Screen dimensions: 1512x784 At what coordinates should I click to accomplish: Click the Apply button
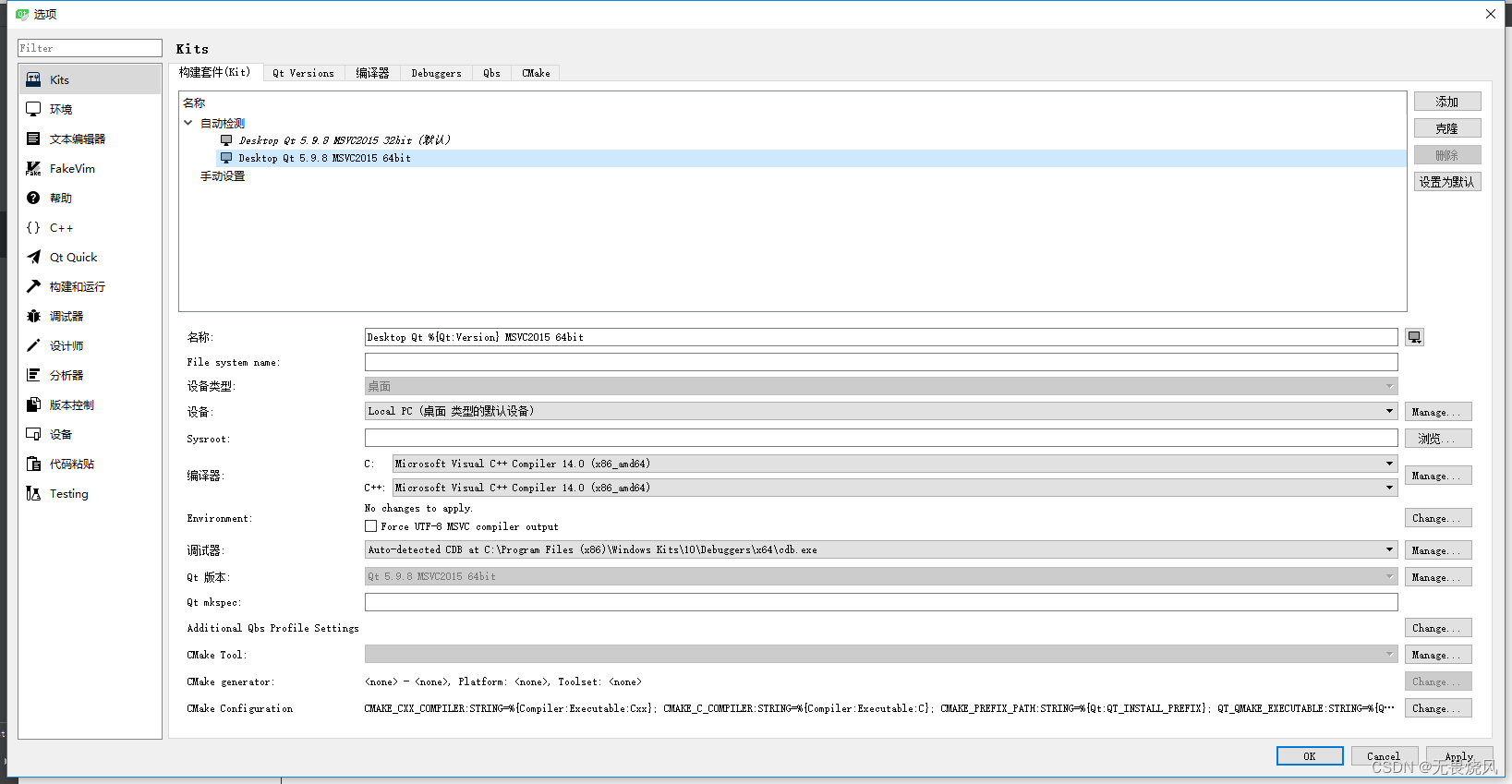[x=1459, y=755]
